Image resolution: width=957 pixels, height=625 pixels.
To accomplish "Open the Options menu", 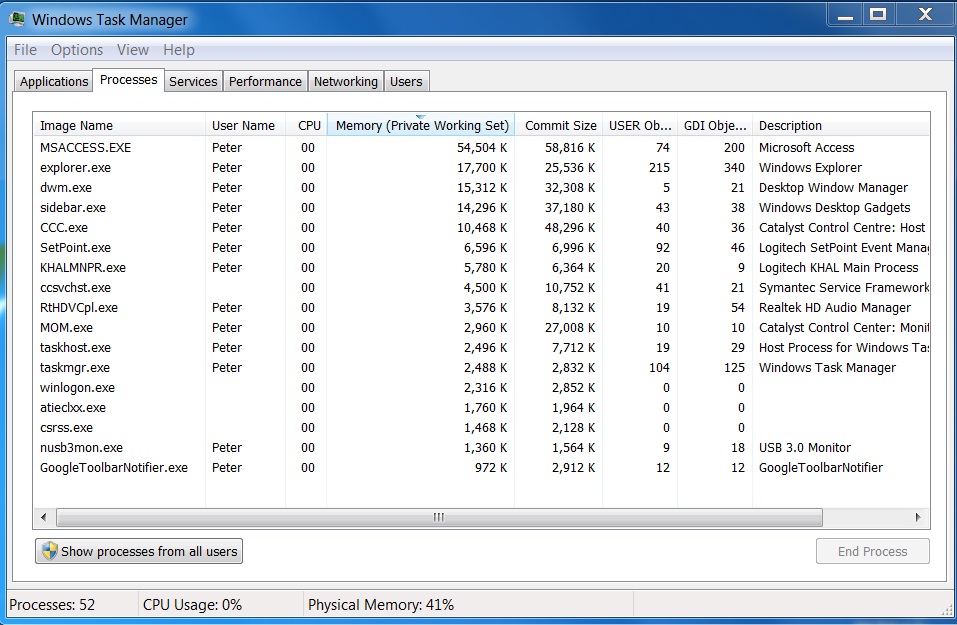I will tap(77, 50).
